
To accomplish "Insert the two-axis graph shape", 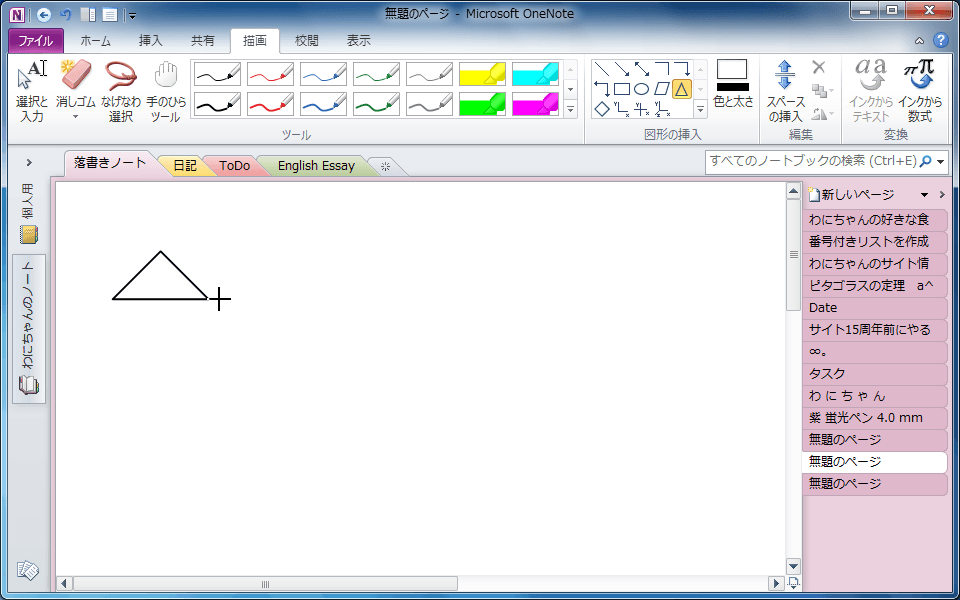I will tap(621, 109).
